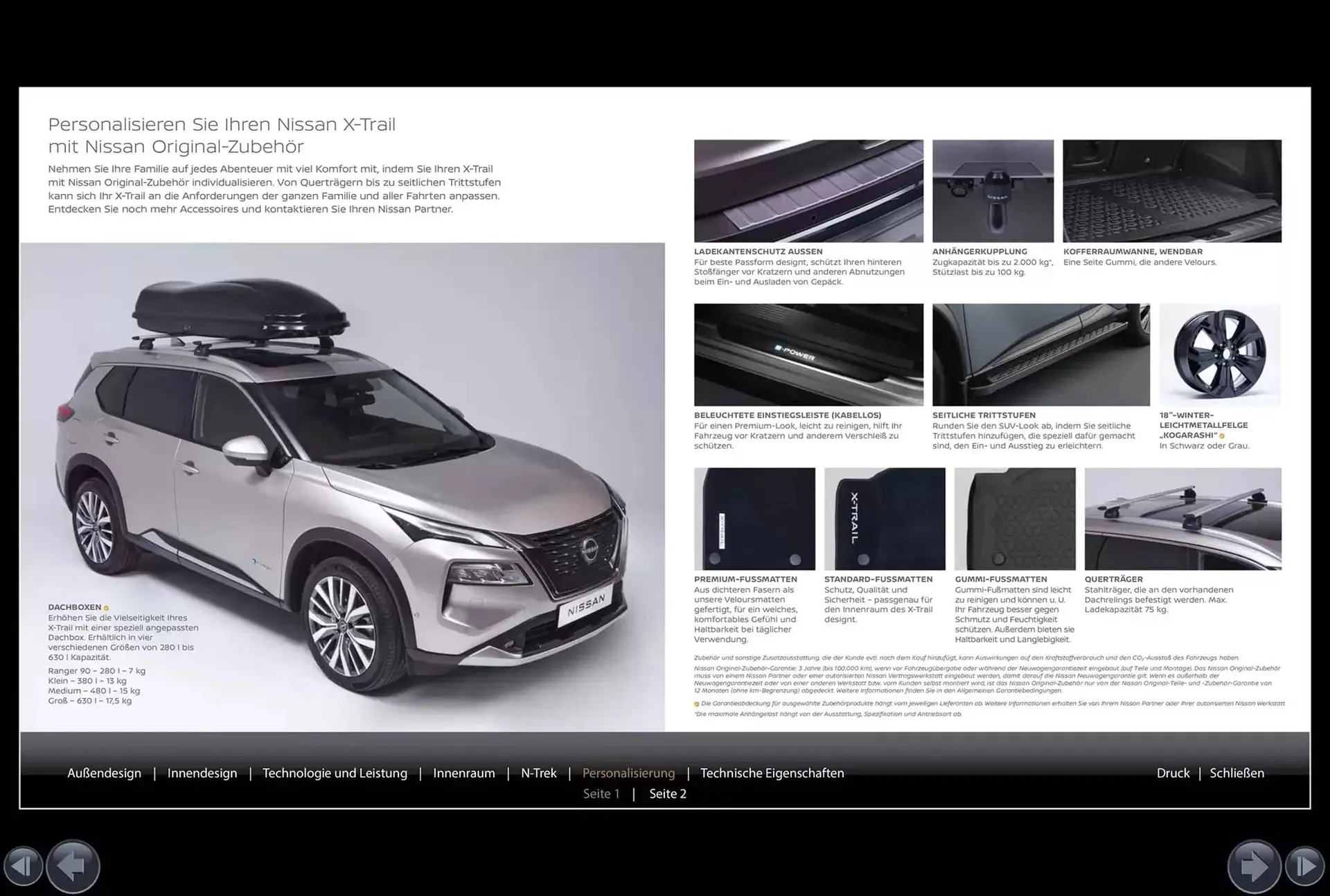Go to previous page with left arrow
This screenshot has width=1330, height=896.
pyautogui.click(x=73, y=866)
